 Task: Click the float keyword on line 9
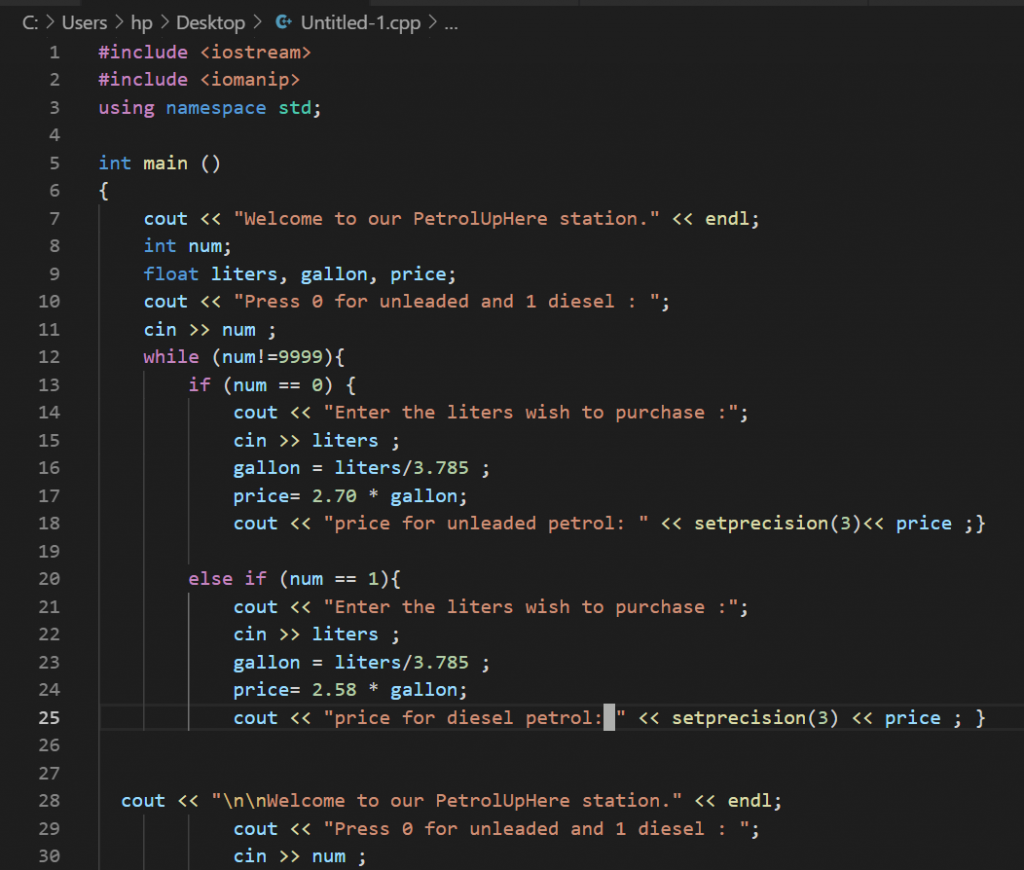coord(171,274)
